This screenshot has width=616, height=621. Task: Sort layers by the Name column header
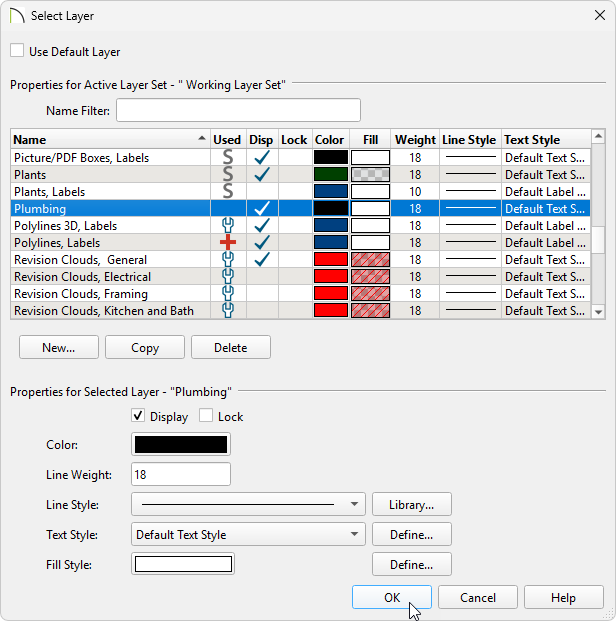point(110,139)
